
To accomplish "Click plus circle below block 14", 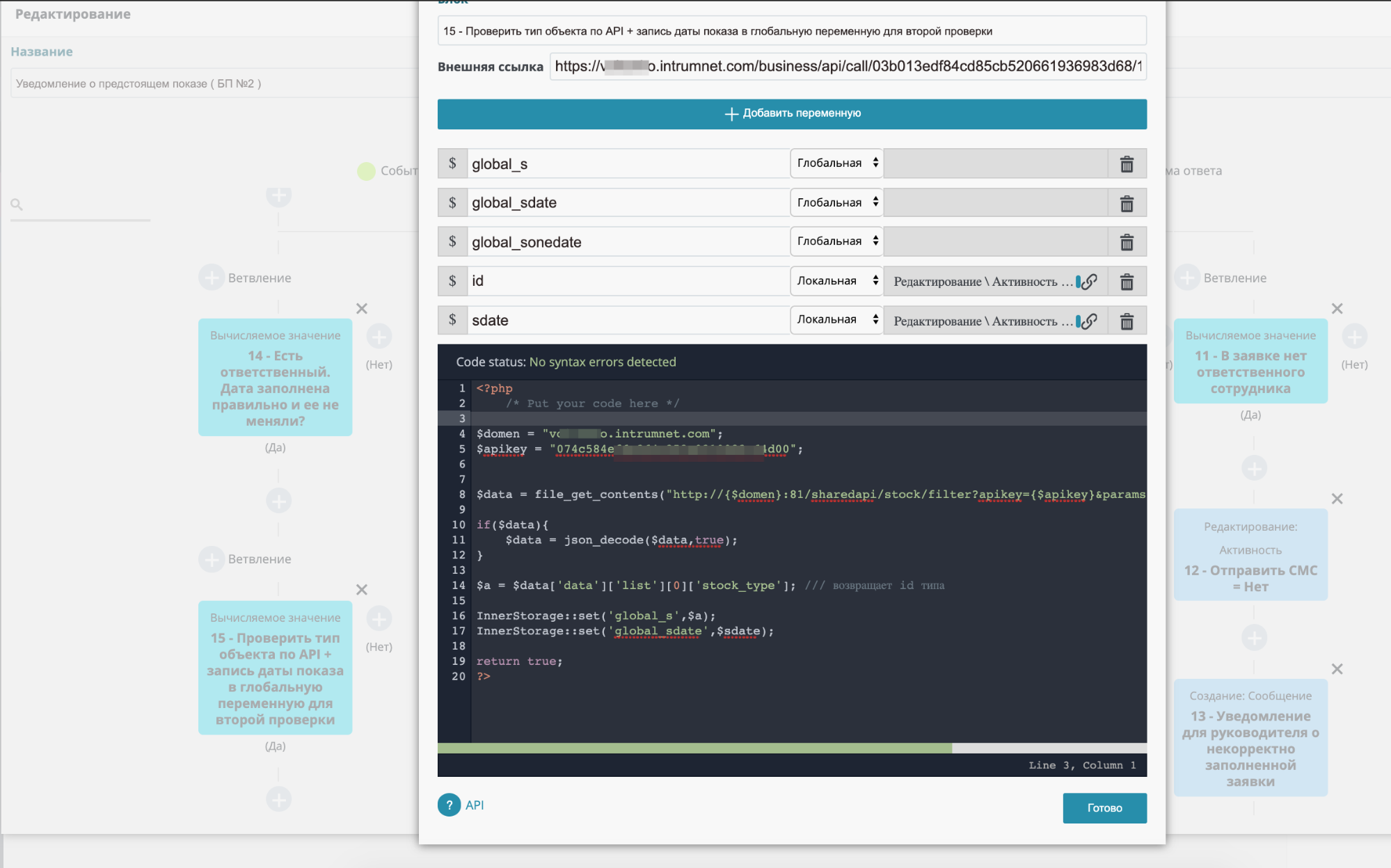I will coord(278,500).
